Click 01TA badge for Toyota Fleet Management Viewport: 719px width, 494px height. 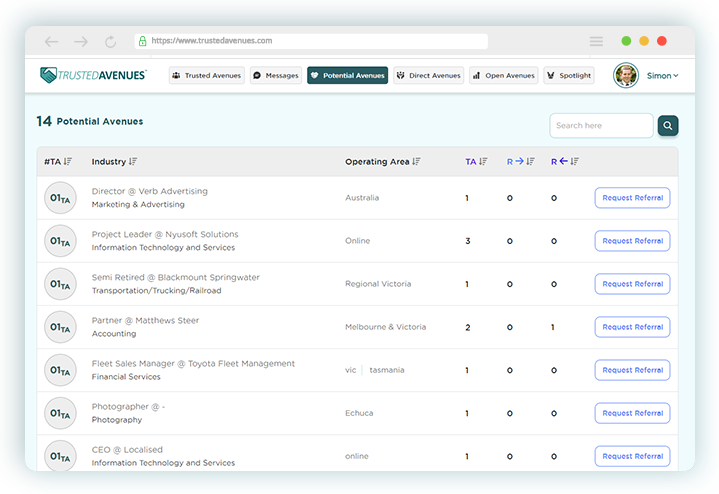[x=60, y=370]
